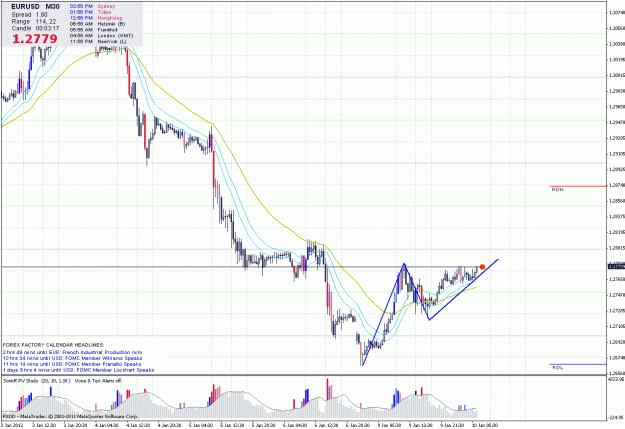625x429 pixels.
Task: Select the Sydney session clock row
Action: [92, 6]
